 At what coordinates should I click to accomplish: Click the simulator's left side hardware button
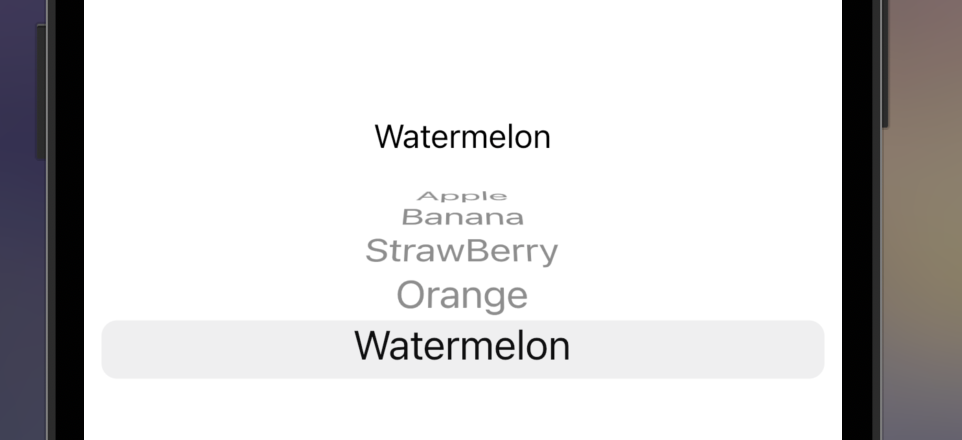click(x=40, y=92)
